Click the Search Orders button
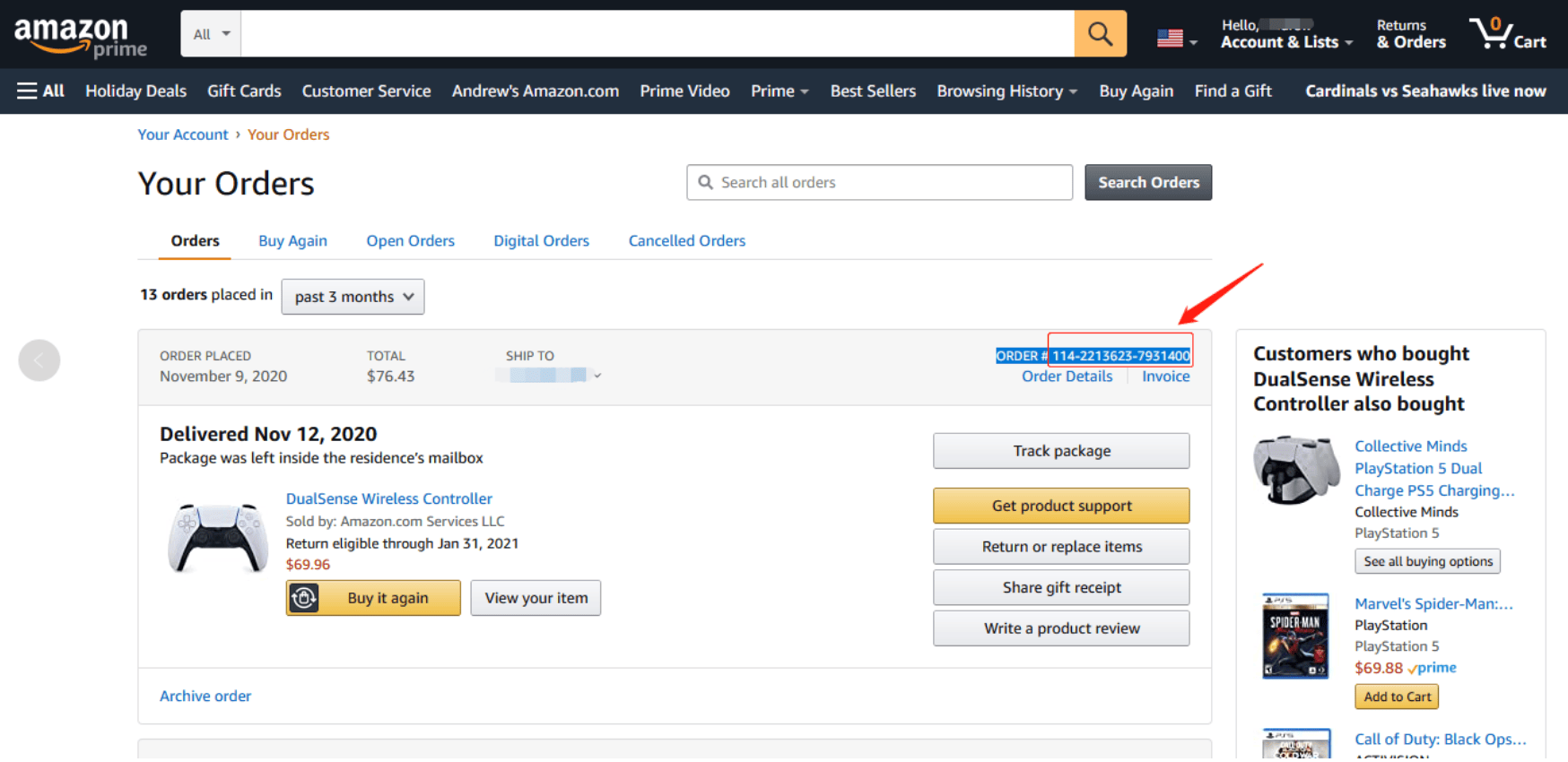 [1148, 182]
